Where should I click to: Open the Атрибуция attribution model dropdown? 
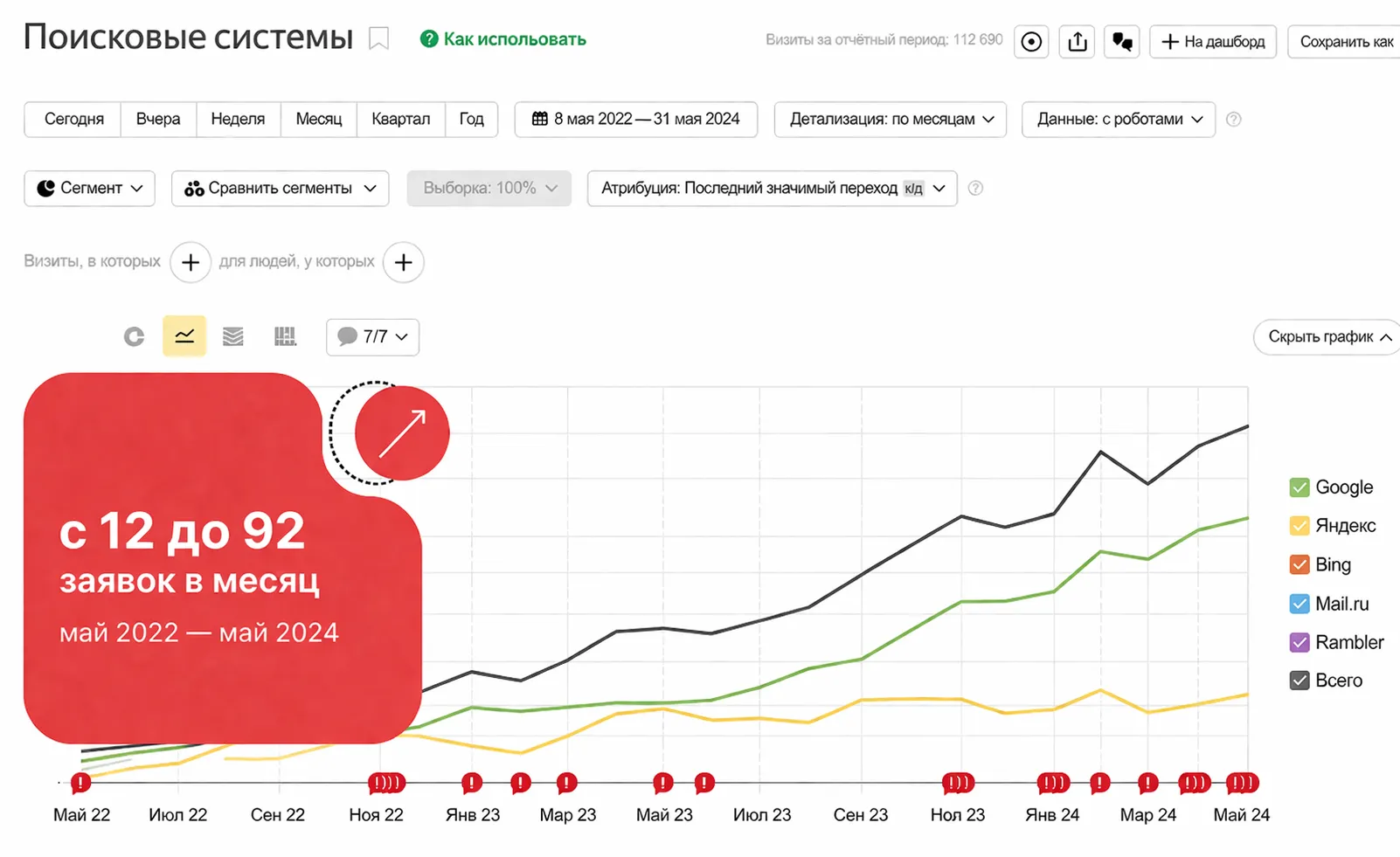pos(772,189)
